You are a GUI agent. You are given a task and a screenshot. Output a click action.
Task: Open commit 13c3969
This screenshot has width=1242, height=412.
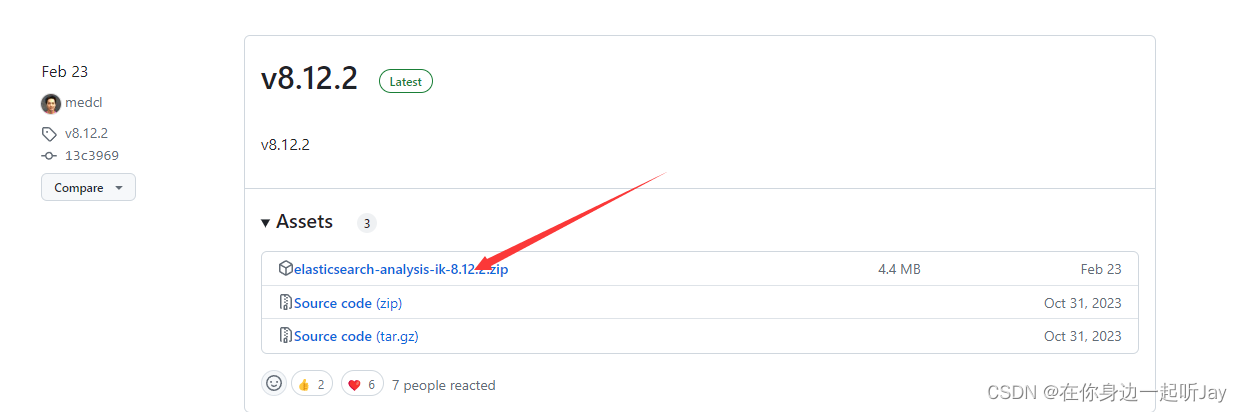[92, 156]
